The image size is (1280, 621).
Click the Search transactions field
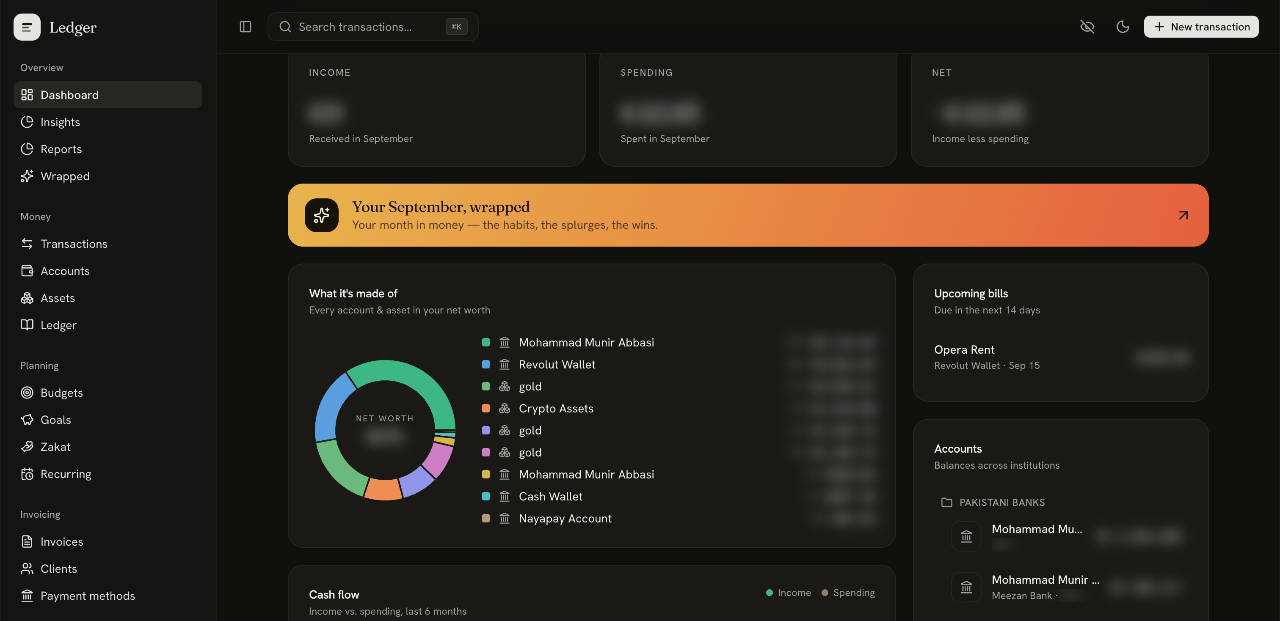[373, 27]
